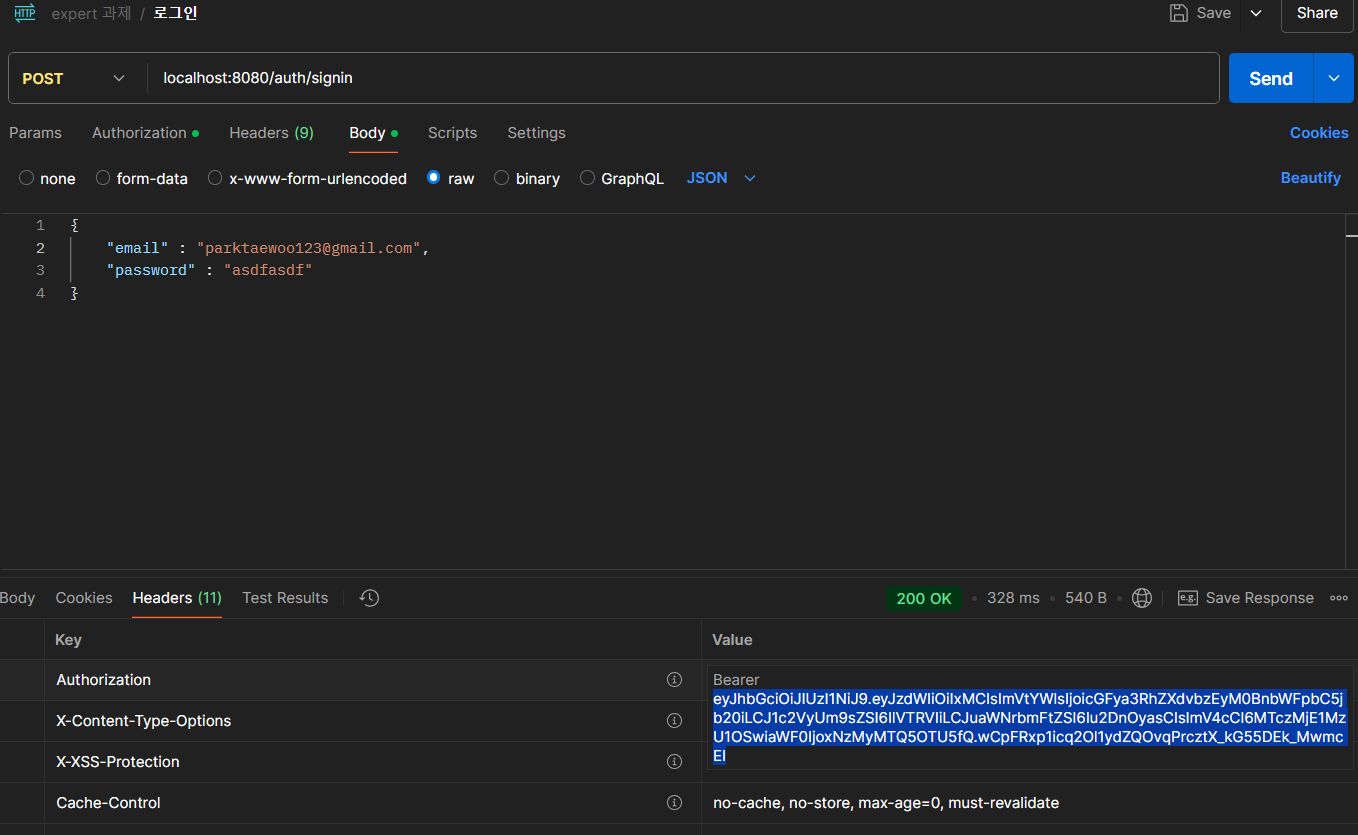Open the response more options ellipsis
The image size is (1358, 835).
(x=1339, y=598)
